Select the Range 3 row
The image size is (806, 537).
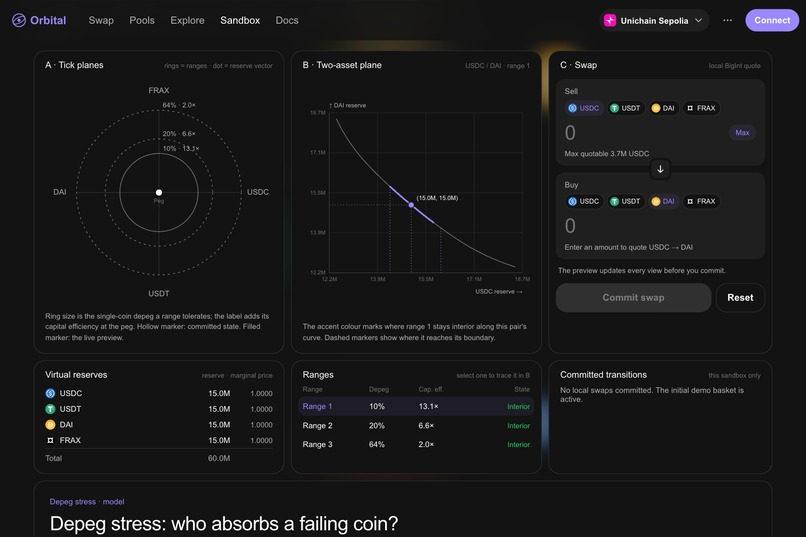pyautogui.click(x=416, y=445)
